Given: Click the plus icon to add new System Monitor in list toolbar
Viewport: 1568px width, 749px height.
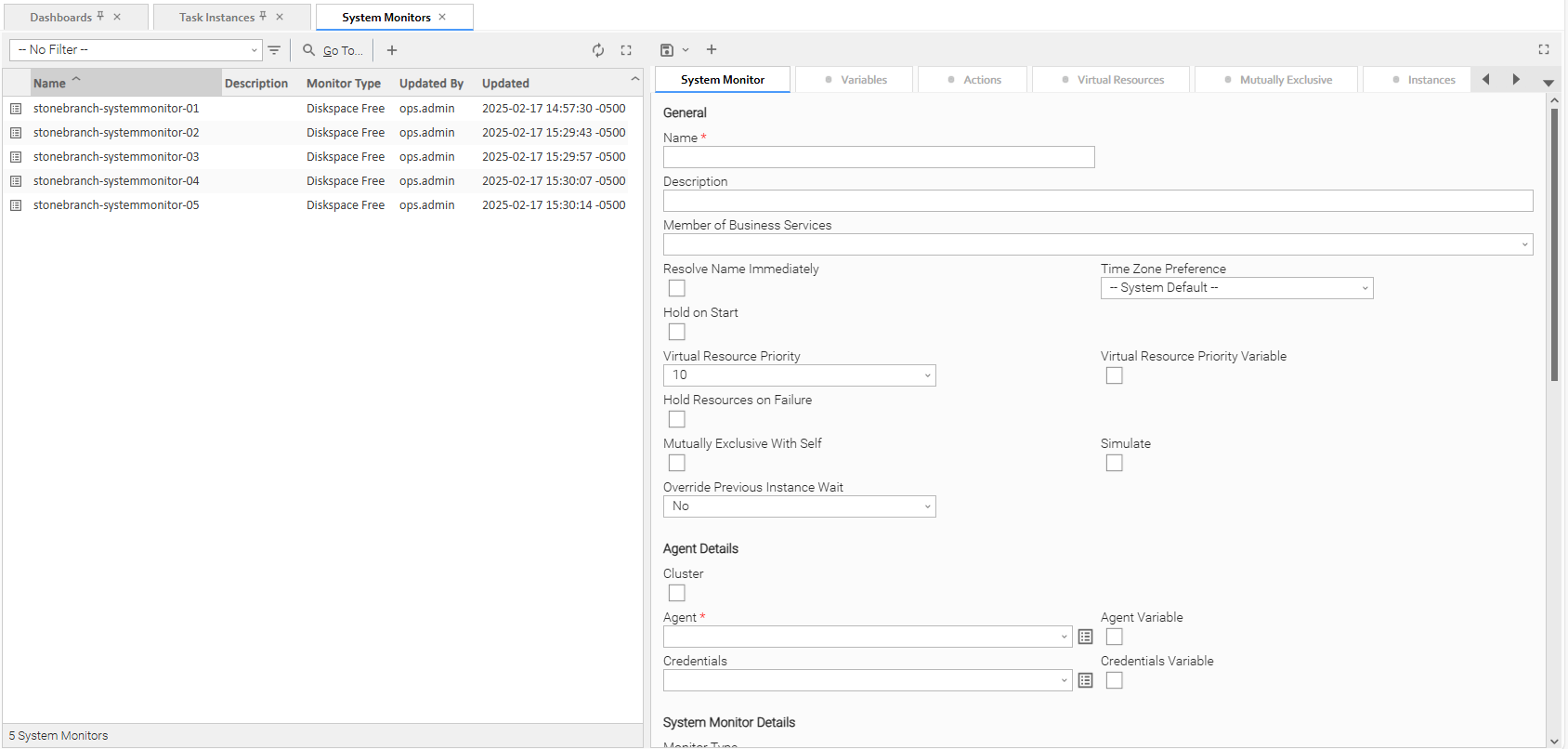Looking at the screenshot, I should click(x=392, y=50).
